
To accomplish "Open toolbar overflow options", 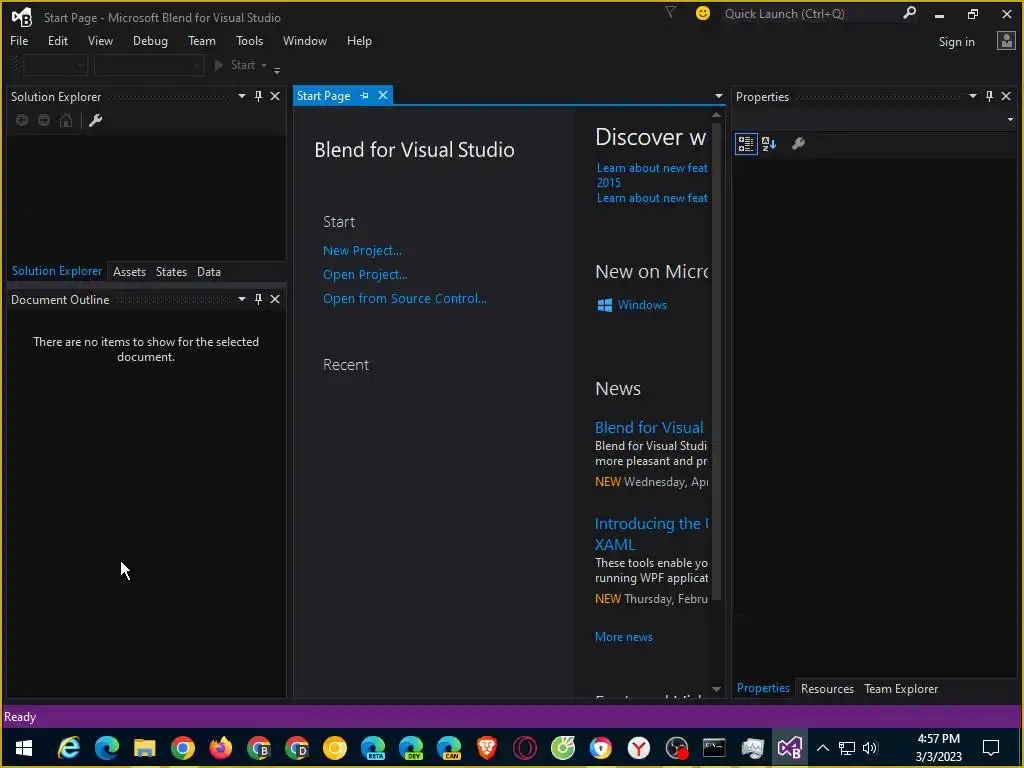I will (x=277, y=69).
